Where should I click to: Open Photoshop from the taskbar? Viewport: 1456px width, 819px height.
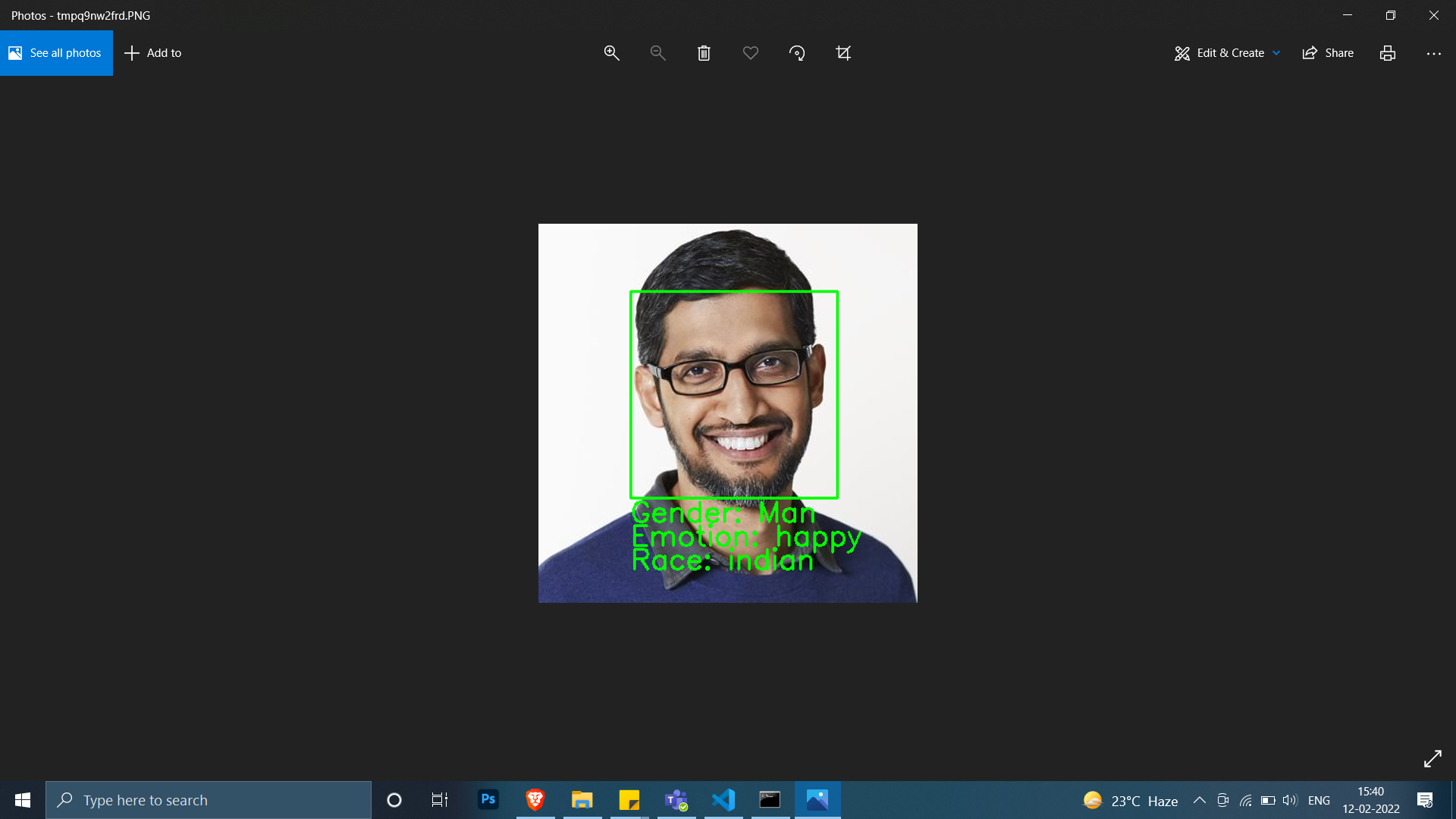[x=488, y=799]
